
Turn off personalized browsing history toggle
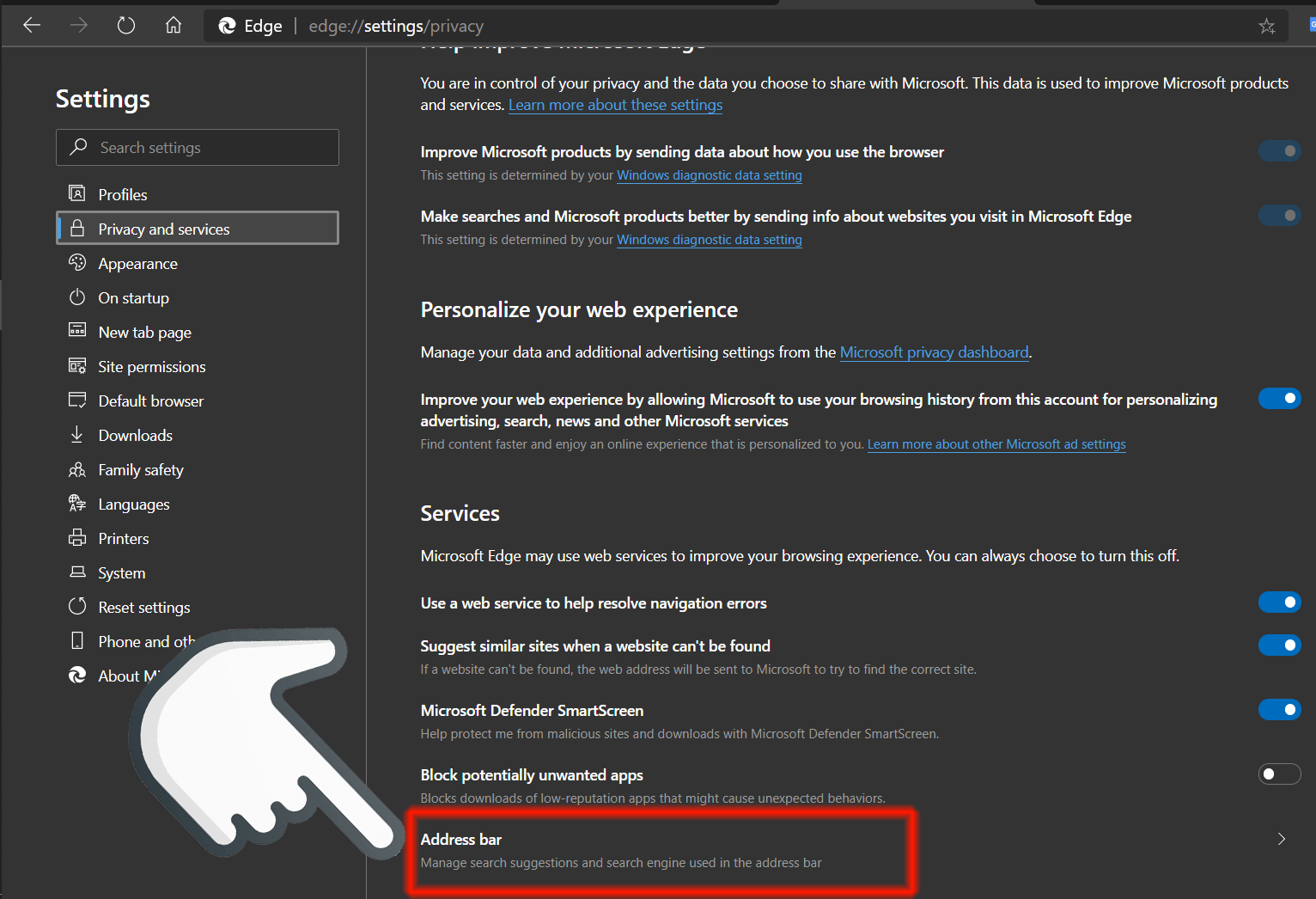click(x=1280, y=398)
